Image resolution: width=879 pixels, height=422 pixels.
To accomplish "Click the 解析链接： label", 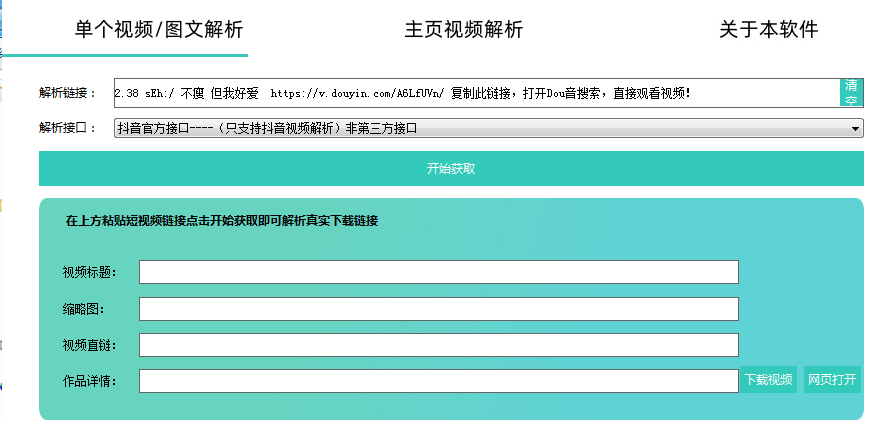I will 67,93.
